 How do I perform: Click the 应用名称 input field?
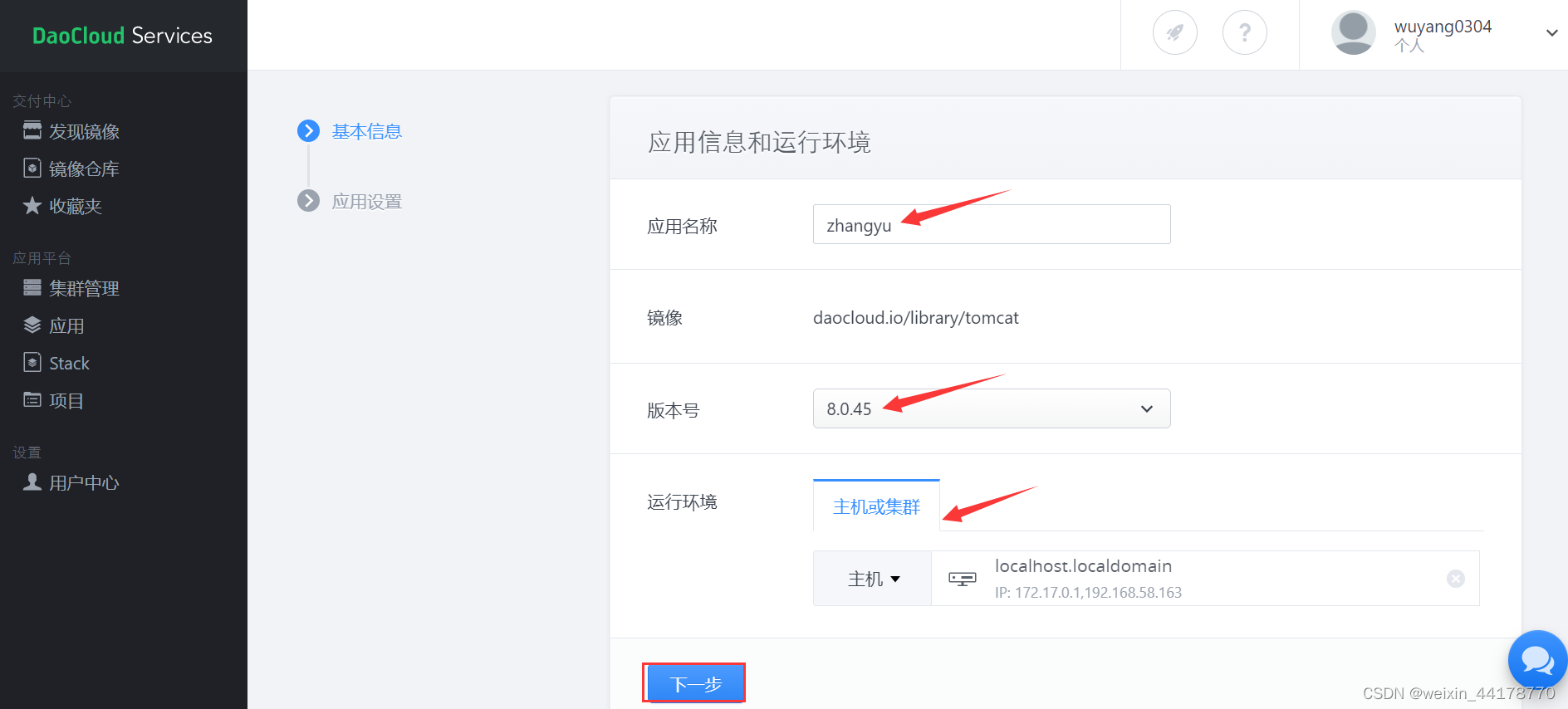point(992,224)
